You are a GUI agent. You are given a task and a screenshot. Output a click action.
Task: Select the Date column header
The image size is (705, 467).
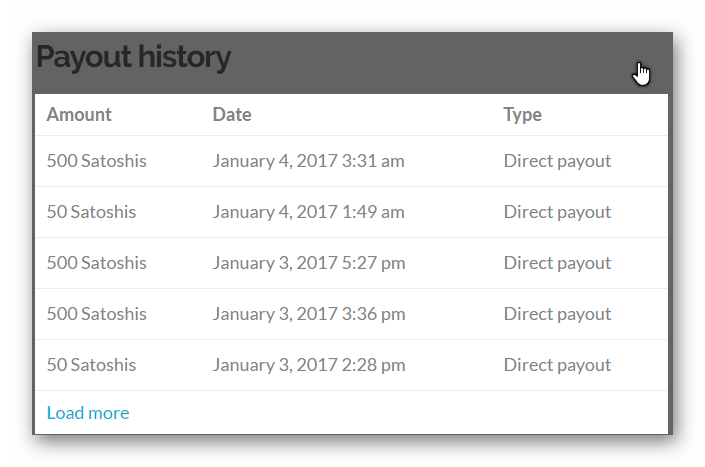point(232,115)
